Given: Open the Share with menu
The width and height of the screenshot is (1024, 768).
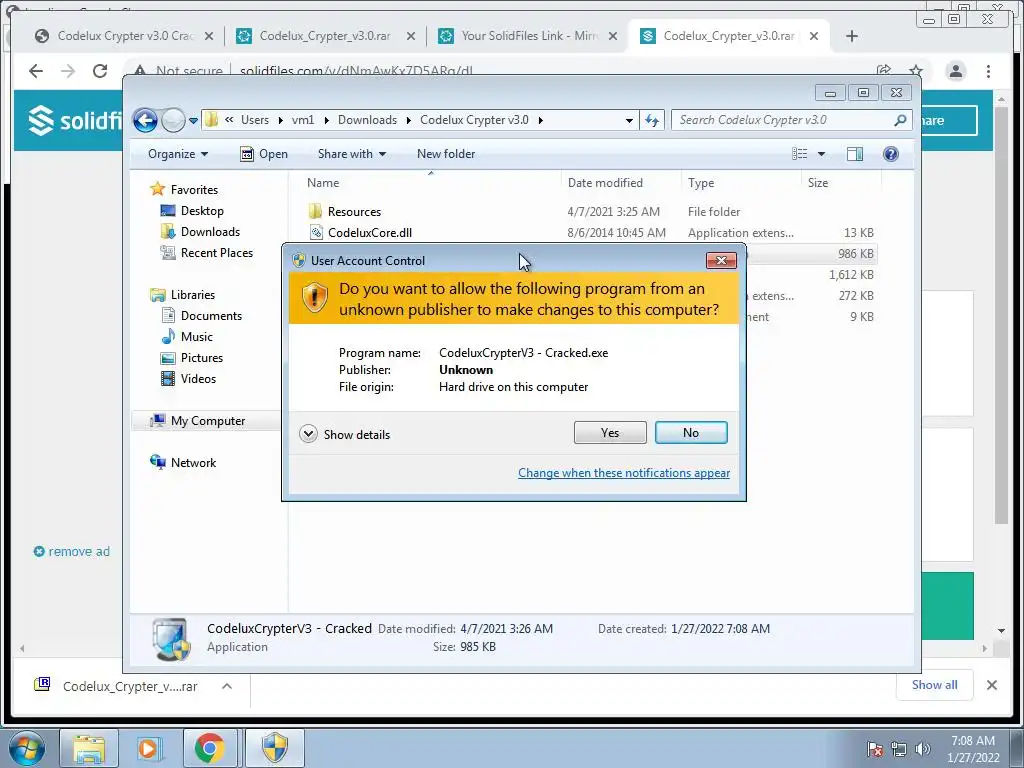Looking at the screenshot, I should point(351,154).
